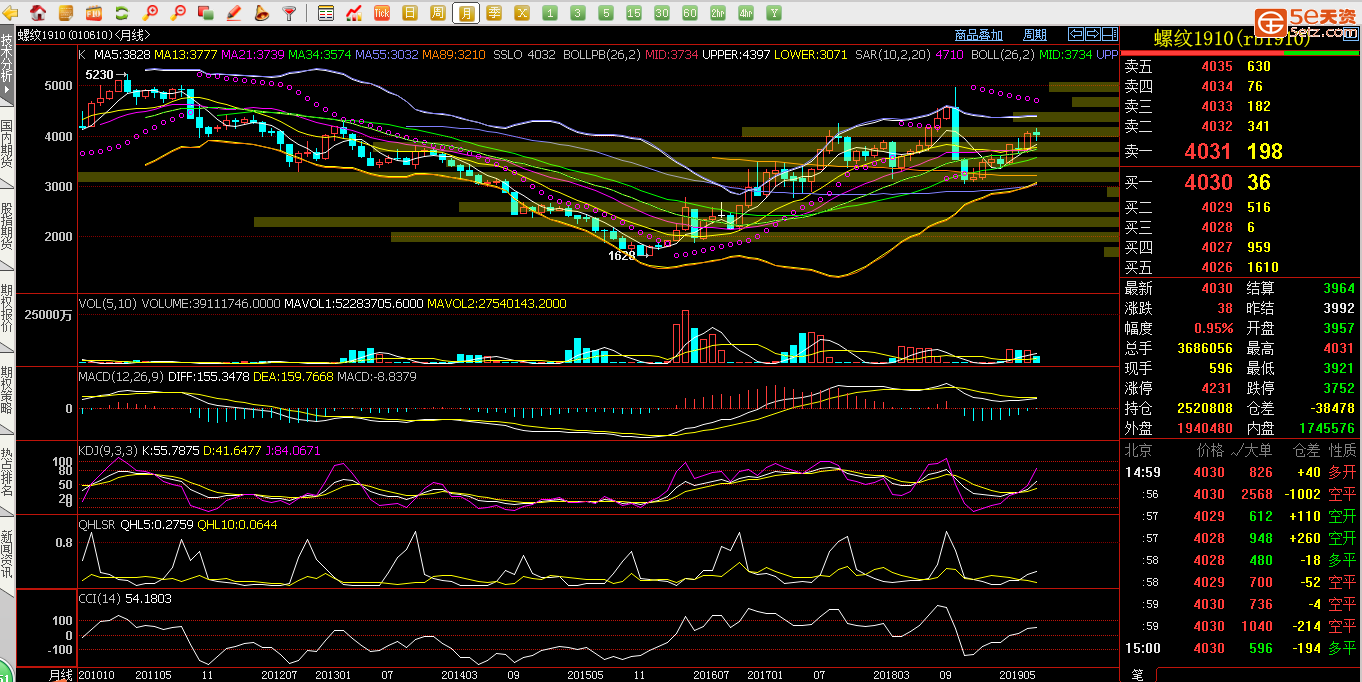This screenshot has width=1362, height=682.
Task: Click the X period icon
Action: pyautogui.click(x=522, y=13)
